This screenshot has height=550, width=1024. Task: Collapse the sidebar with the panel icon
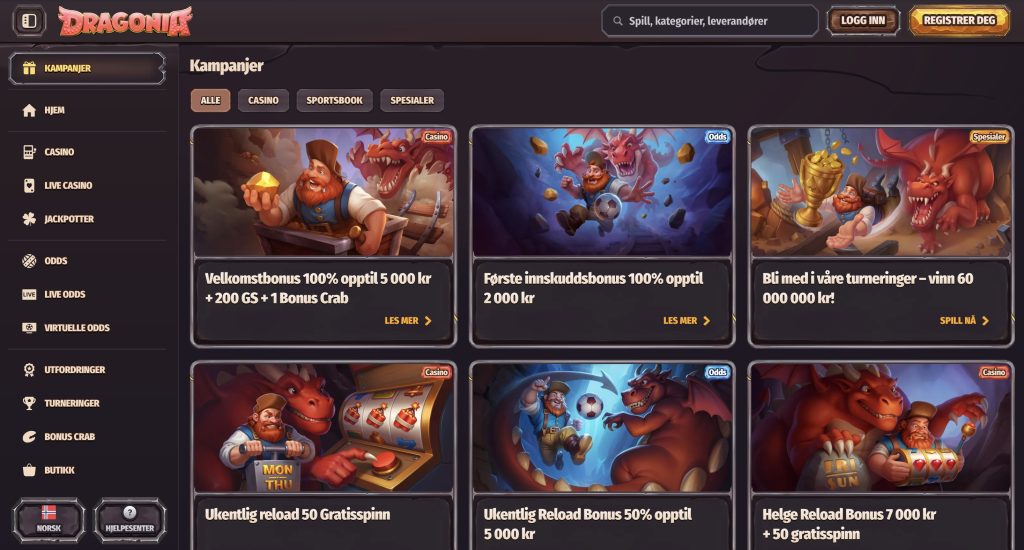29,21
